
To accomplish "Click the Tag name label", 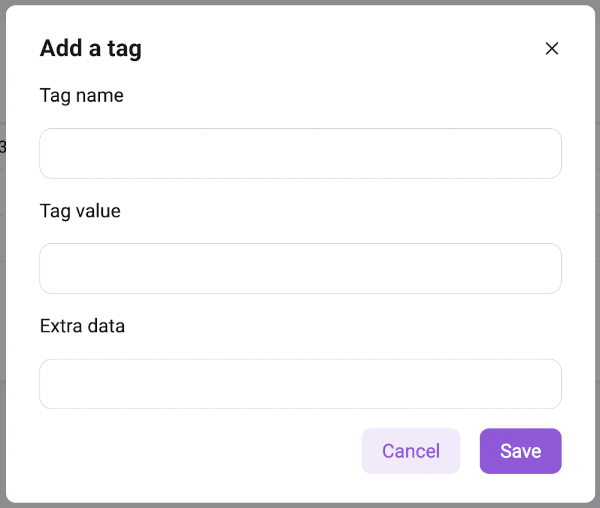I will [82, 96].
